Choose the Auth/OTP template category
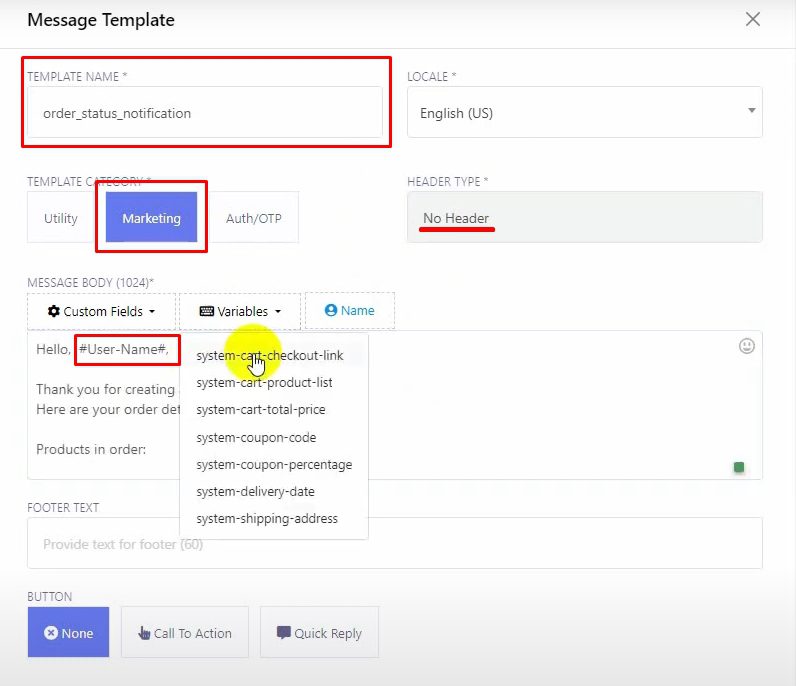Viewport: 796px width, 686px height. coord(254,218)
